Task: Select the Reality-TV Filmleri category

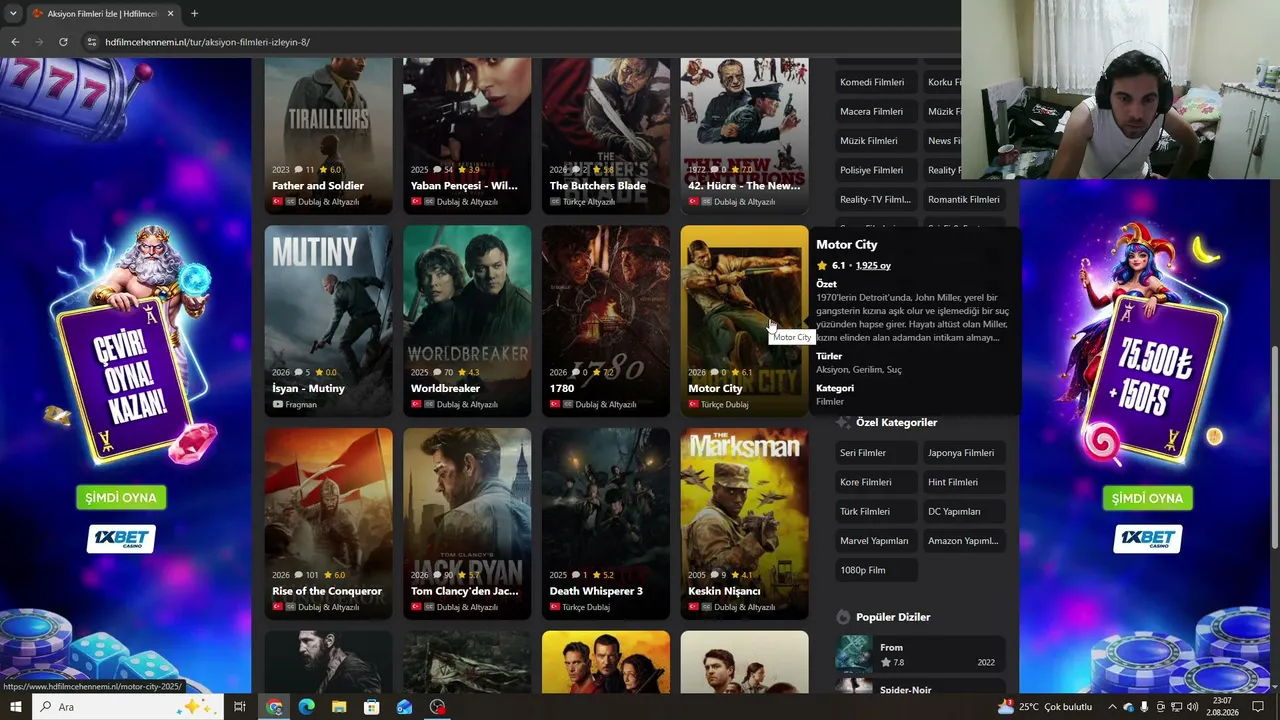Action: click(876, 199)
